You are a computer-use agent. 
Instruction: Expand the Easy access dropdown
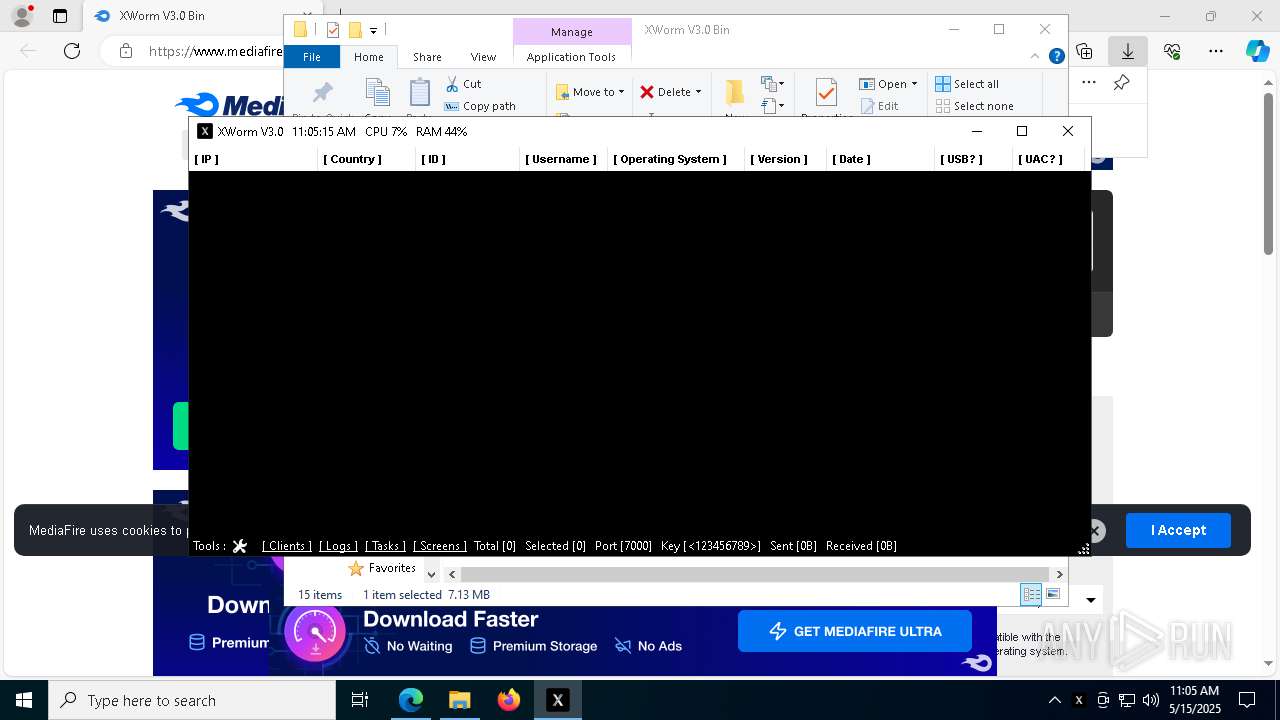[773, 105]
